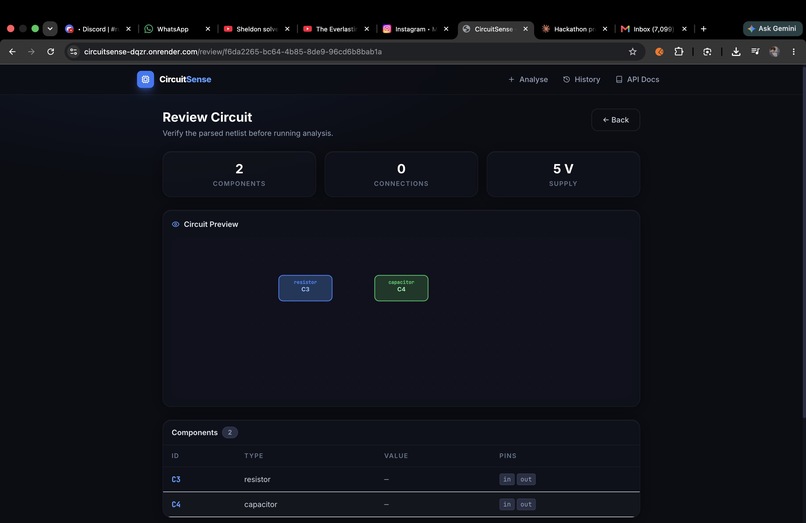
Task: Click the page vertical scrollbar
Action: pos(803,242)
